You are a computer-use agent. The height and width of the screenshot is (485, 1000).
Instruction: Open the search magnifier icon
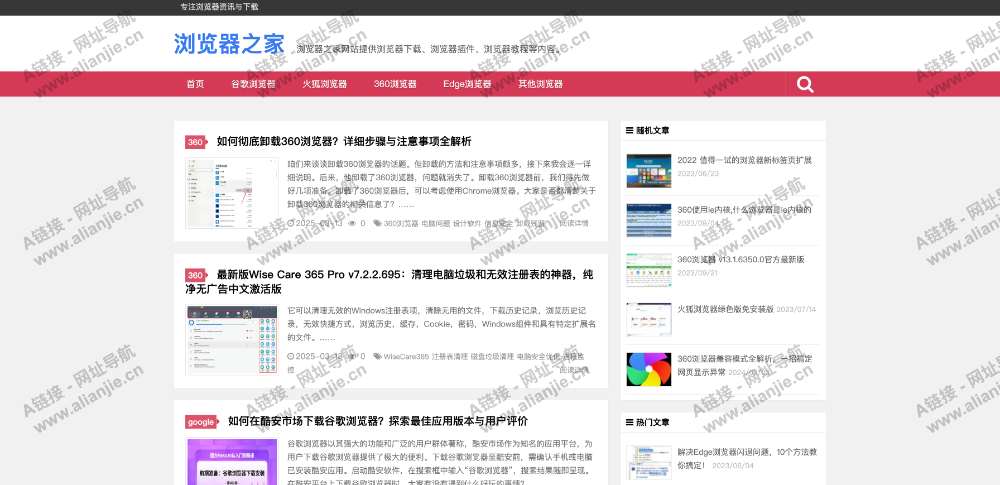click(805, 84)
